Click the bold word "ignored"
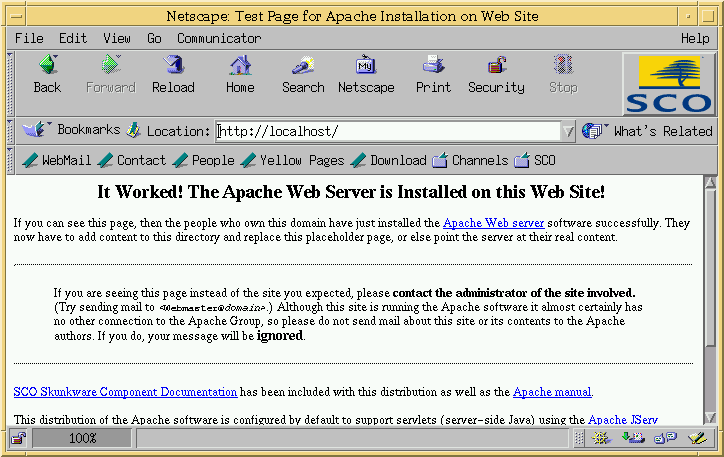The width and height of the screenshot is (724, 457). [x=280, y=336]
